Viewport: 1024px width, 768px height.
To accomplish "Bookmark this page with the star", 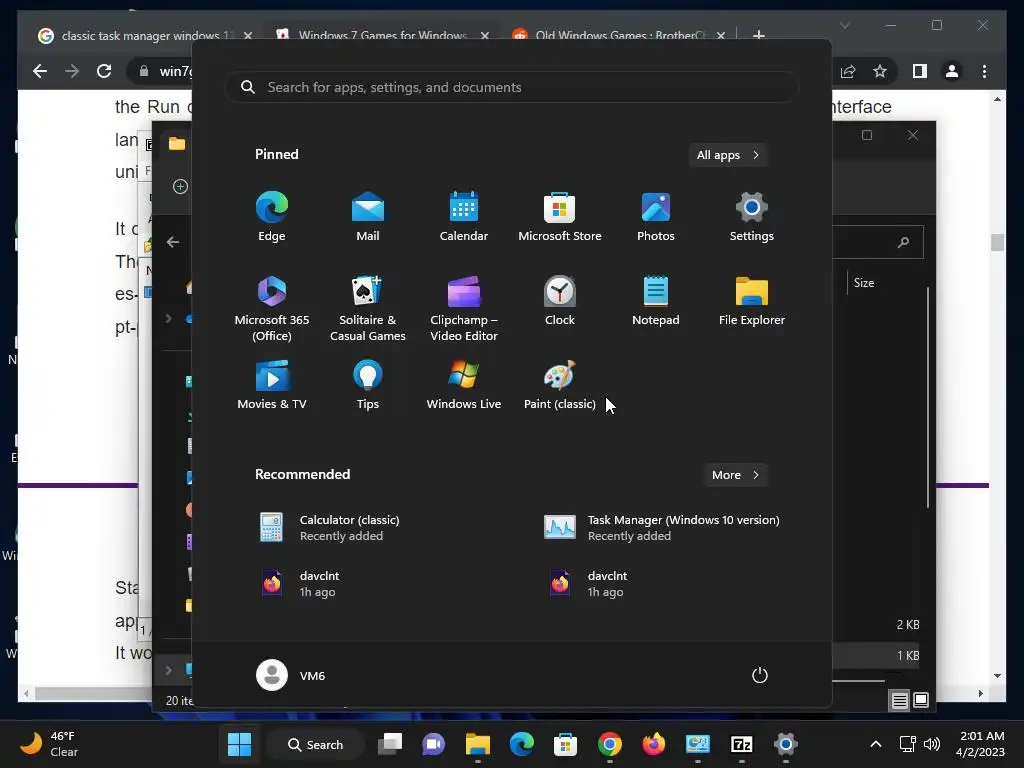I will point(880,71).
